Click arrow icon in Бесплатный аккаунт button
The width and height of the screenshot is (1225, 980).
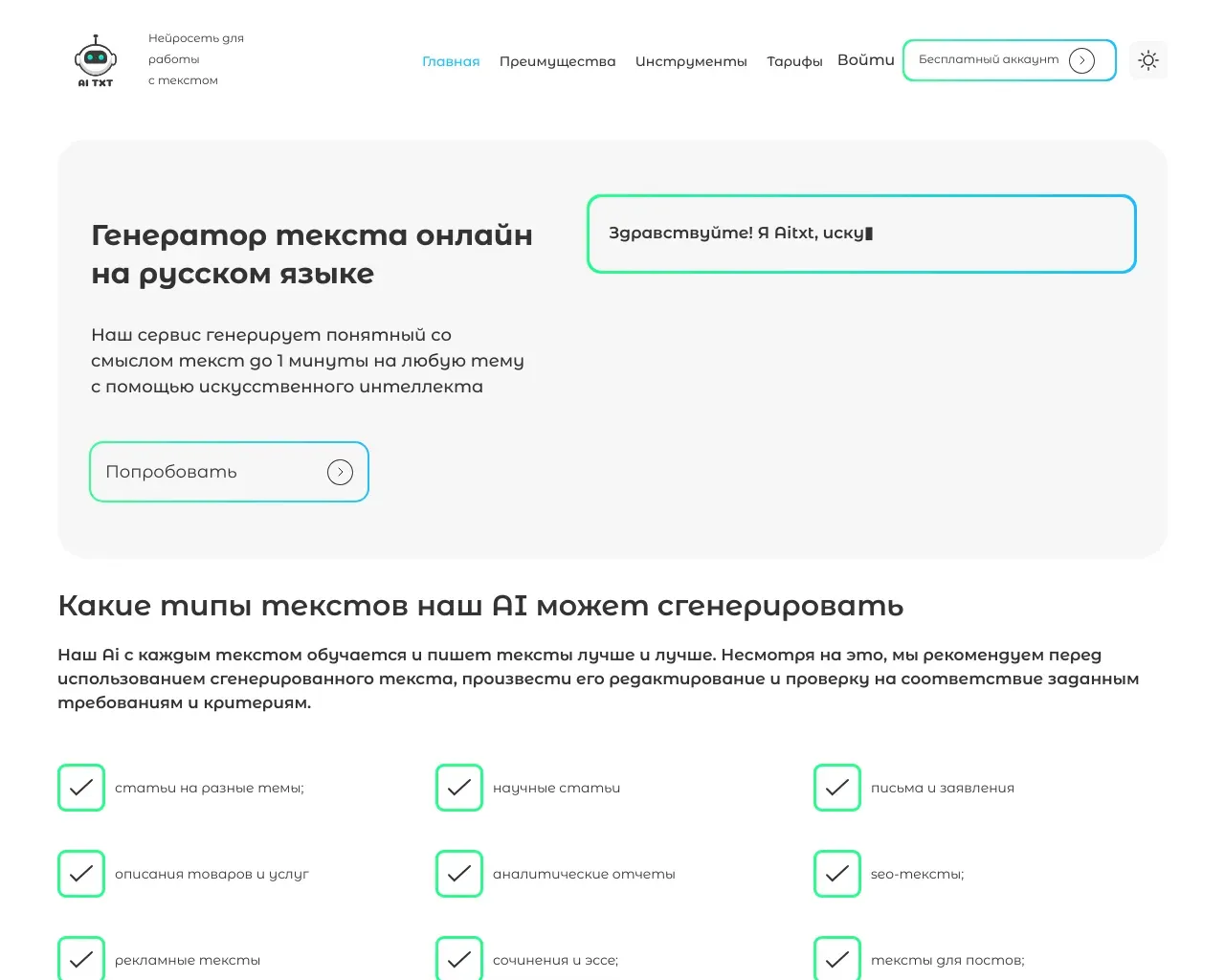tap(1081, 60)
